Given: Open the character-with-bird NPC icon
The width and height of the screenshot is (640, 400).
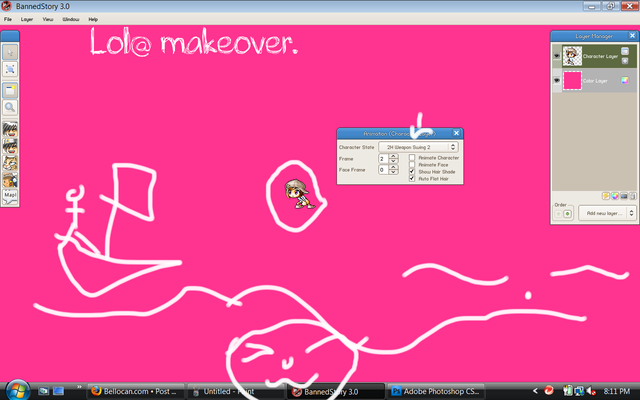Looking at the screenshot, I should pos(10,180).
